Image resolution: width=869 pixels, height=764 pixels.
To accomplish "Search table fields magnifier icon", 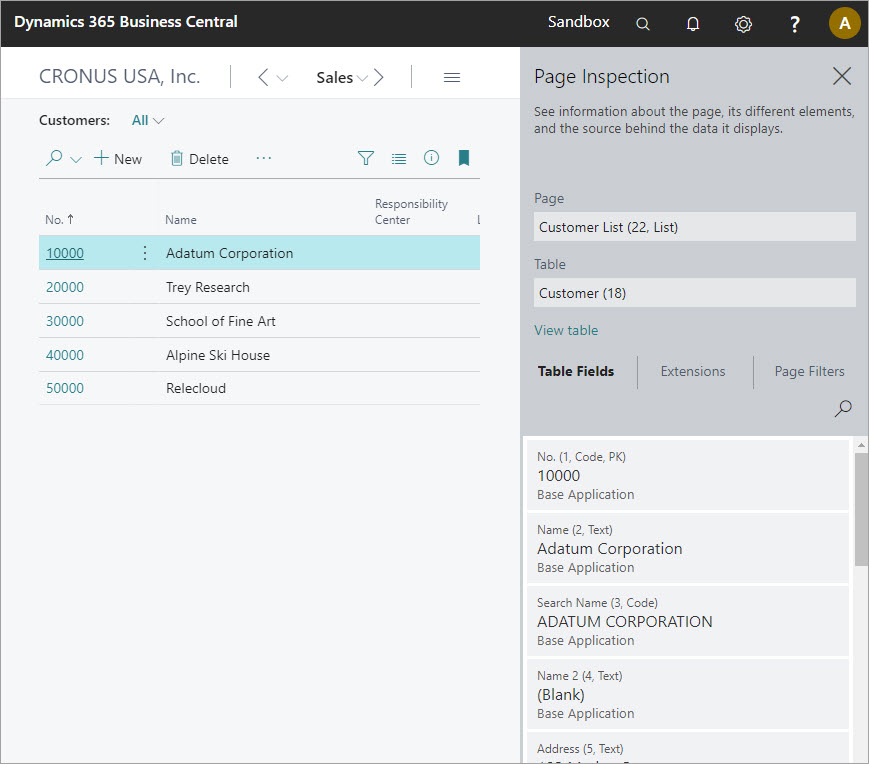I will 842,409.
